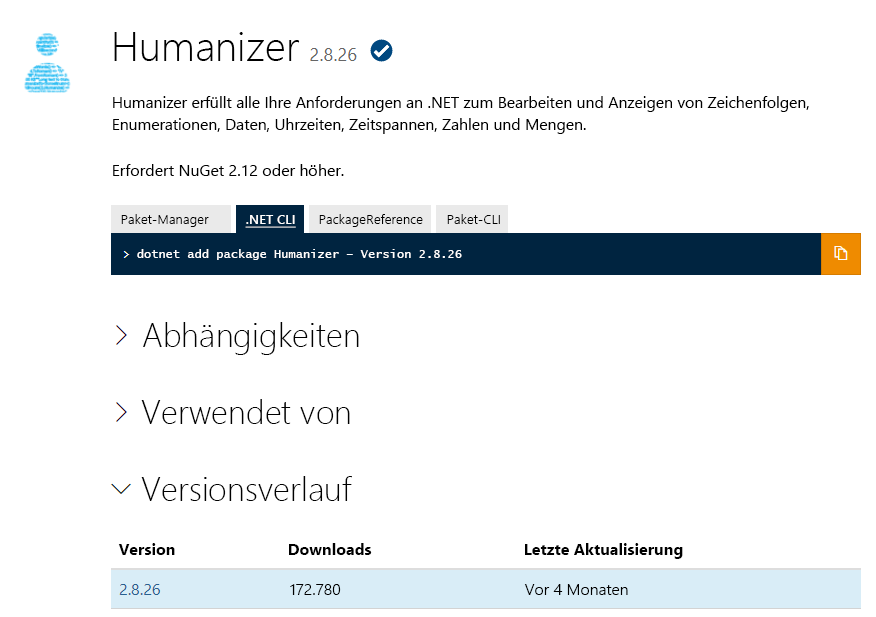Click the blue verified checkmark badge
The width and height of the screenshot is (876, 617).
coord(380,49)
